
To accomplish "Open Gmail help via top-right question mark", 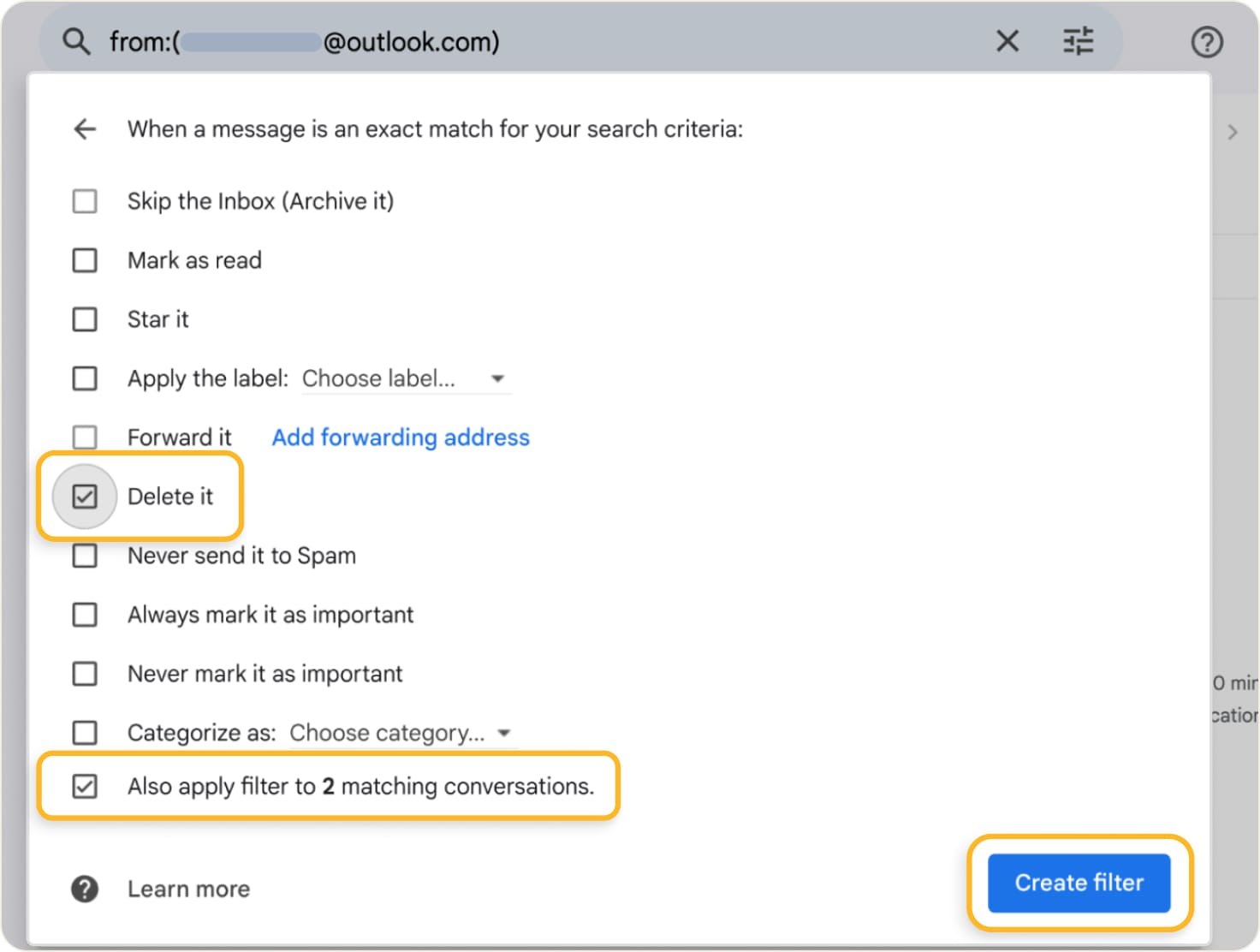I will tap(1206, 41).
